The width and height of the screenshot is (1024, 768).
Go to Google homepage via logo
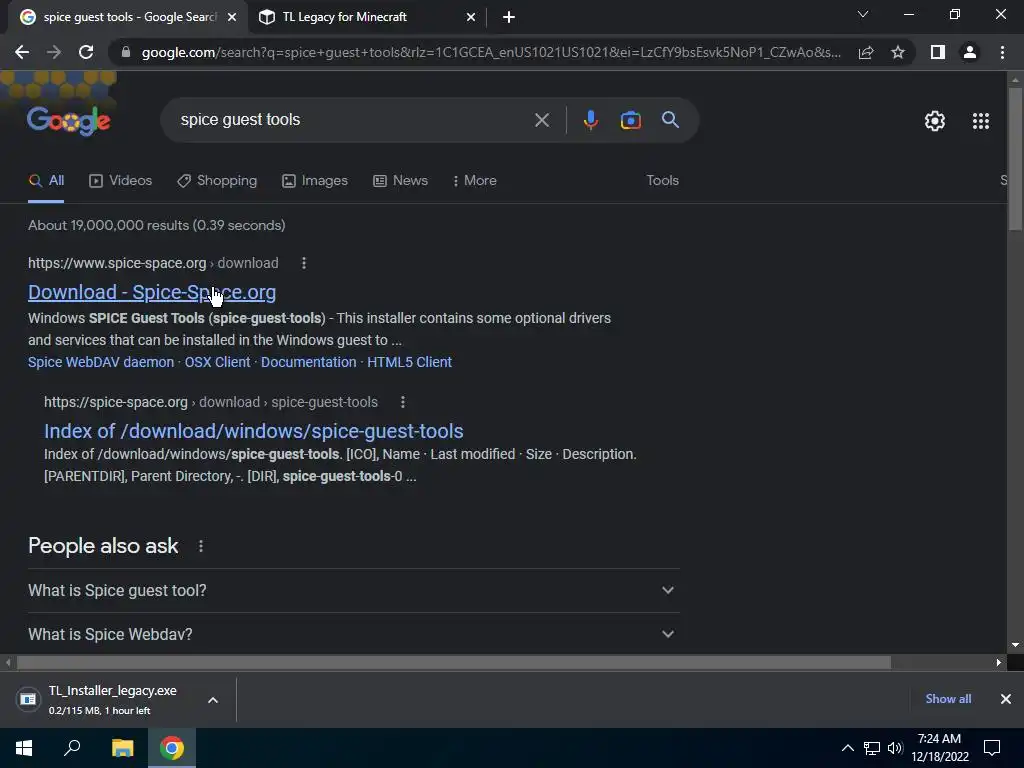[69, 121]
